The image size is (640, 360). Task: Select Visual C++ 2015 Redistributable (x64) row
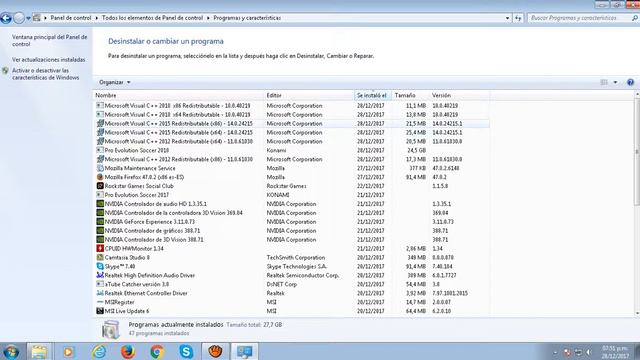point(292,132)
